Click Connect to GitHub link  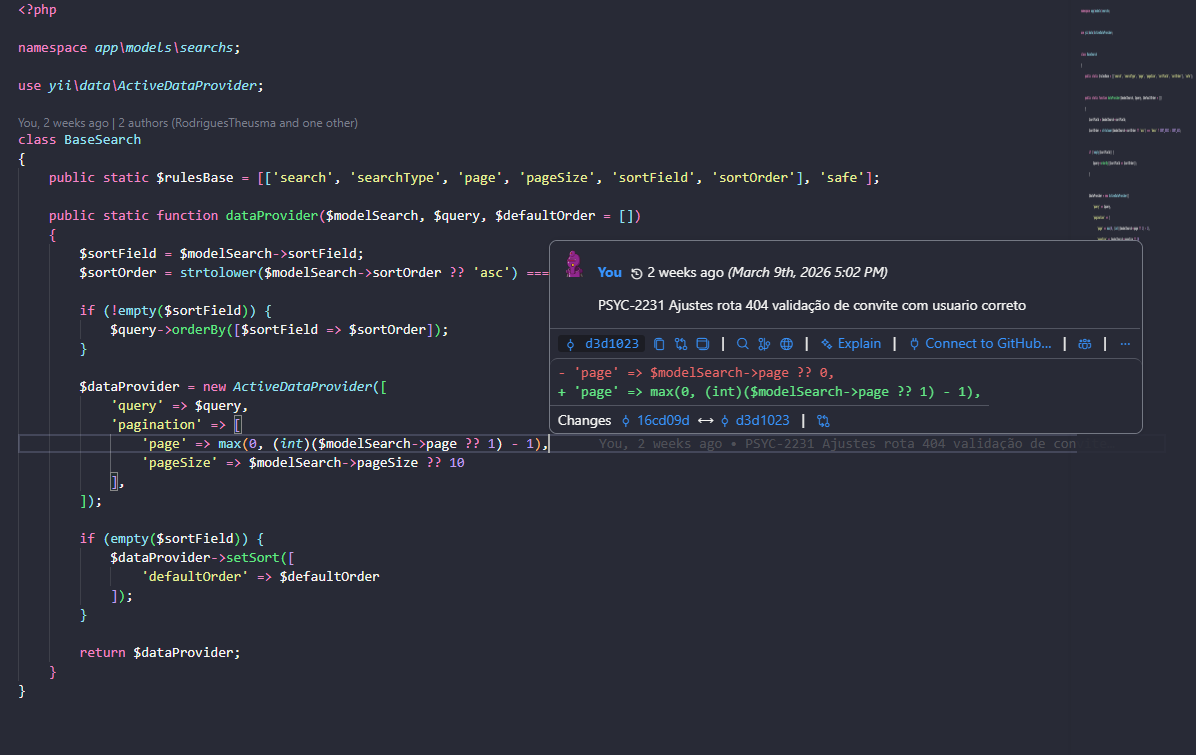click(980, 344)
